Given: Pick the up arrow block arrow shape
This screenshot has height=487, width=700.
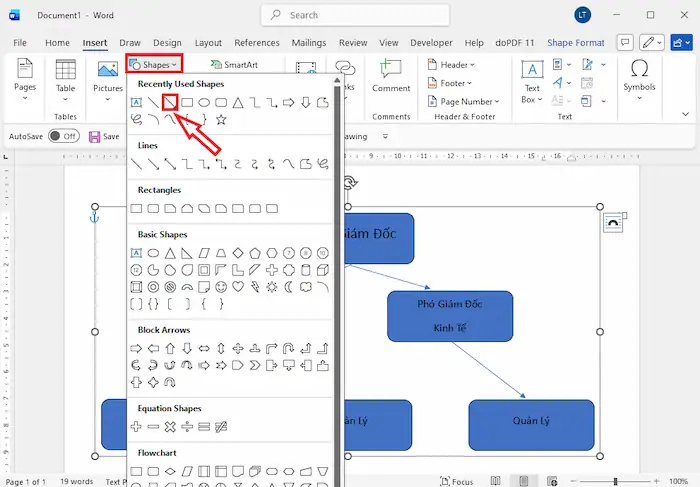Looking at the screenshot, I should pyautogui.click(x=170, y=349).
